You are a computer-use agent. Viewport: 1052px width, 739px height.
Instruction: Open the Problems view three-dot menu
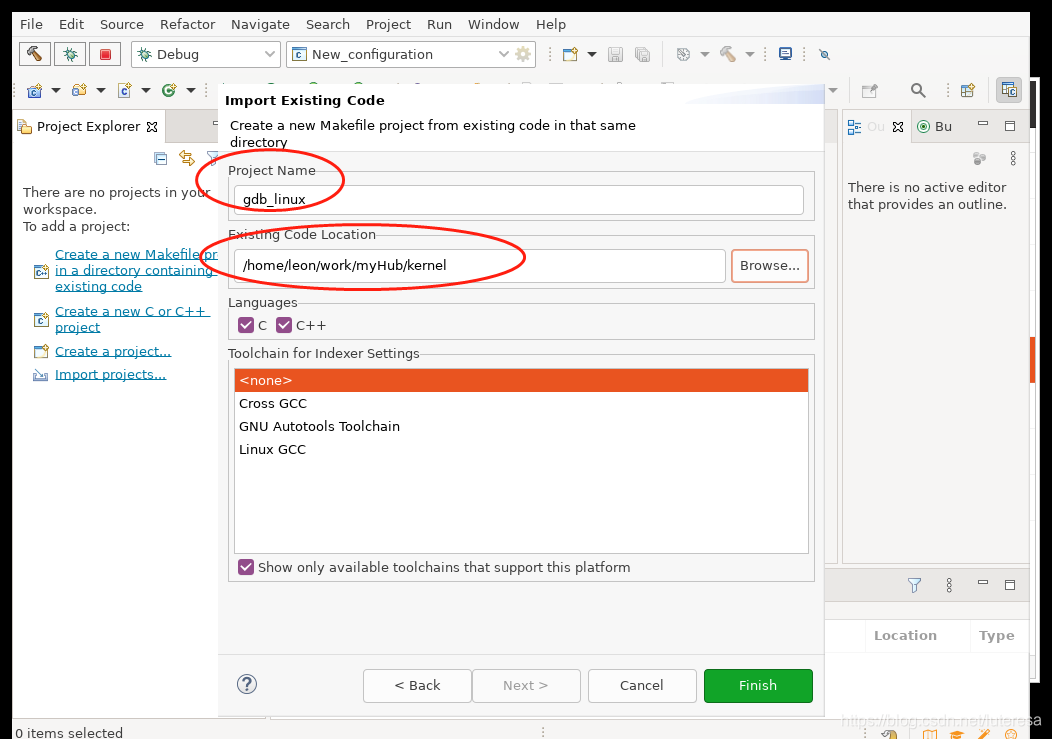click(x=949, y=585)
